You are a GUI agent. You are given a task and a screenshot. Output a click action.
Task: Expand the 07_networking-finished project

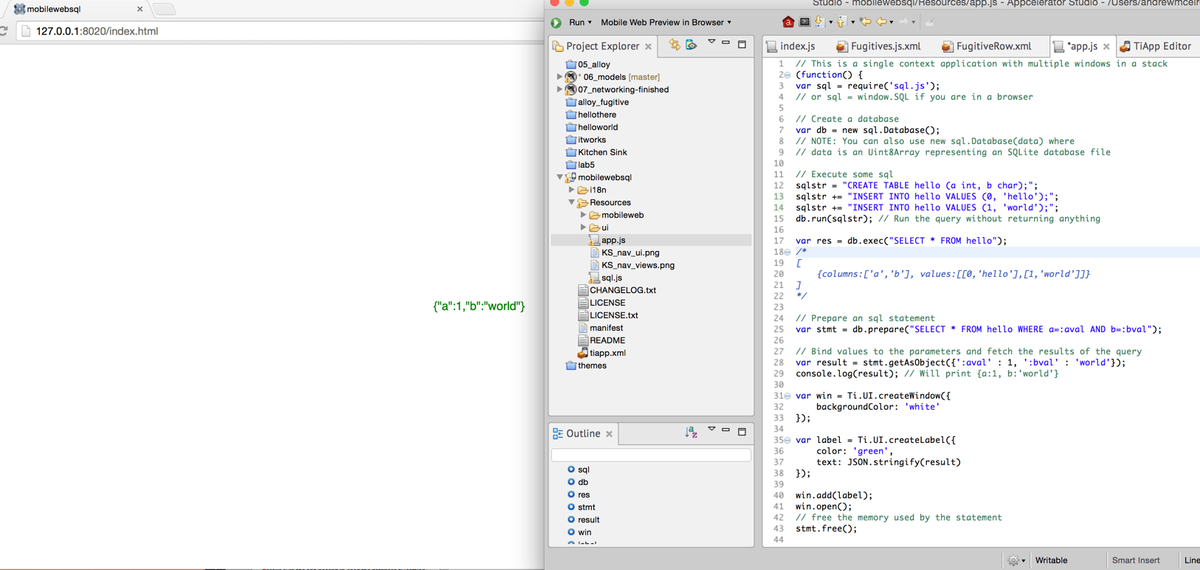click(x=559, y=89)
